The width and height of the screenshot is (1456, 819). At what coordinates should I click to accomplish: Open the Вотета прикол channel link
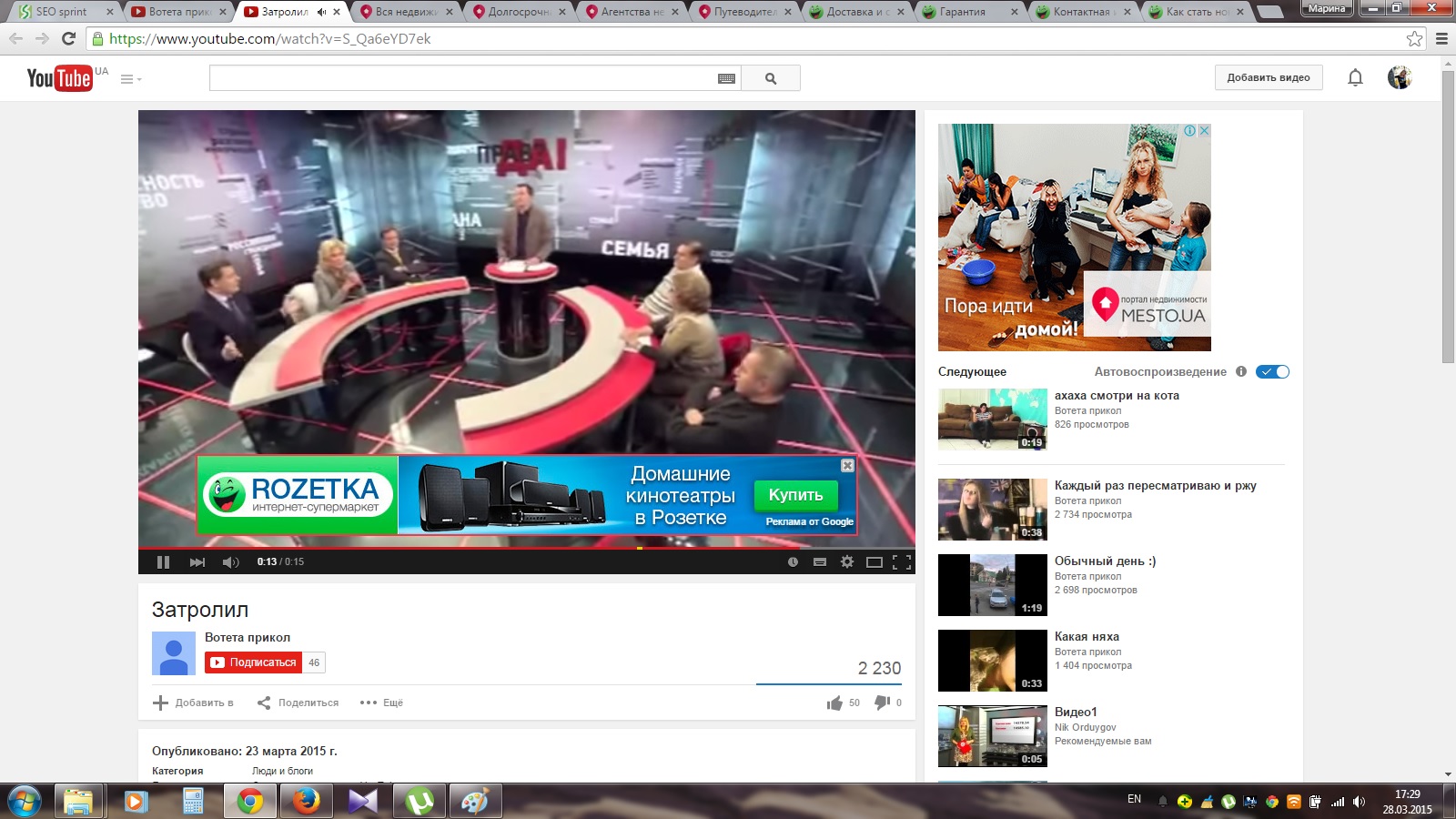(x=248, y=638)
